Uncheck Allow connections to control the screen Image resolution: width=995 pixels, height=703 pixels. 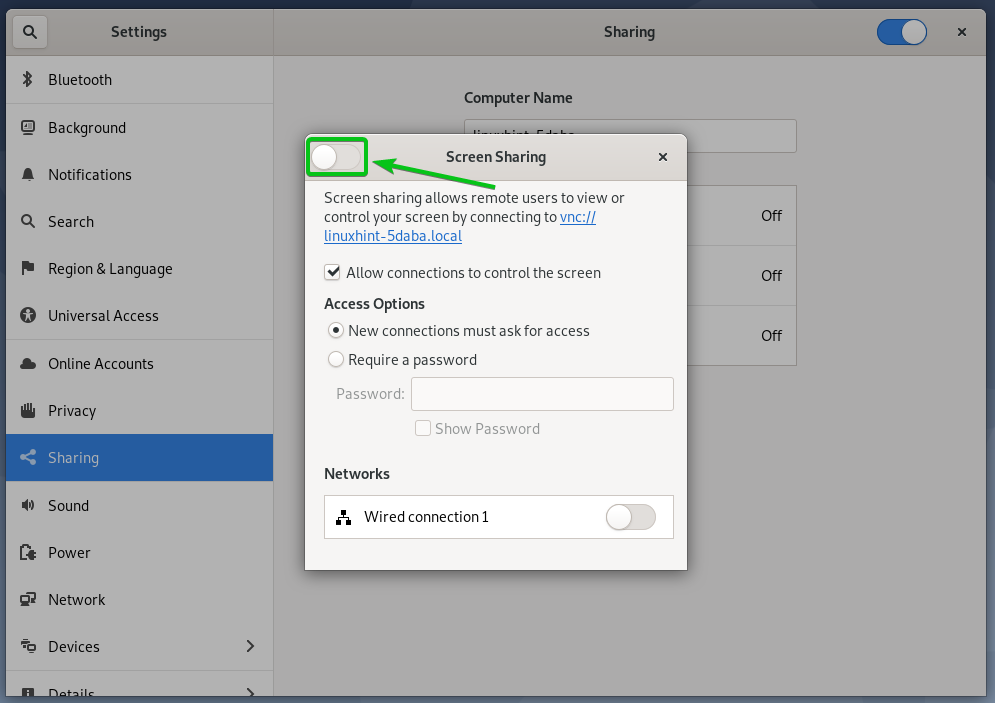(x=332, y=272)
